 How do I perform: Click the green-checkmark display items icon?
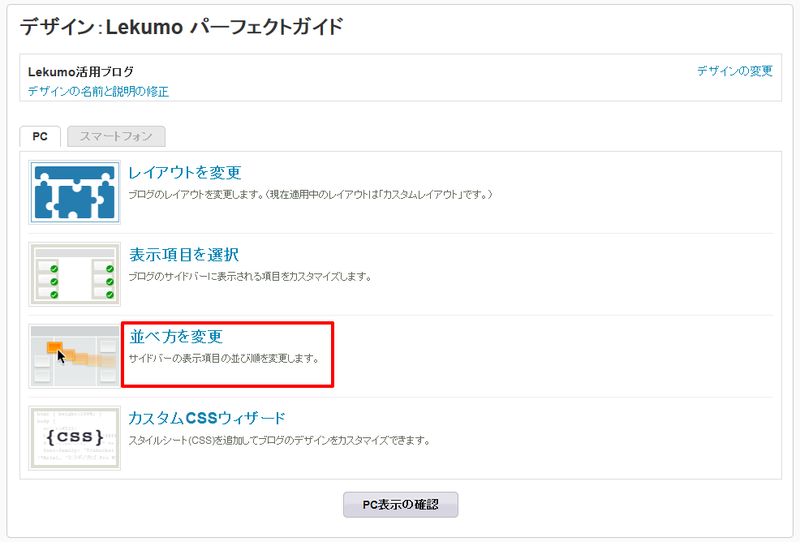pos(74,274)
